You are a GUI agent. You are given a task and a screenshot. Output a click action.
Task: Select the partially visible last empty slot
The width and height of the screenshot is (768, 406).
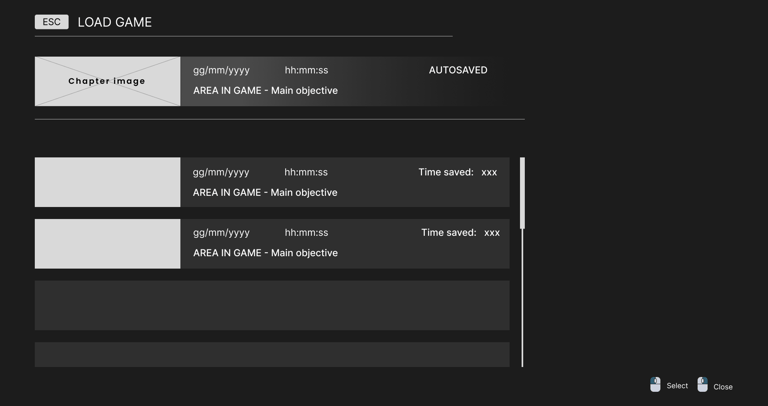coord(272,354)
